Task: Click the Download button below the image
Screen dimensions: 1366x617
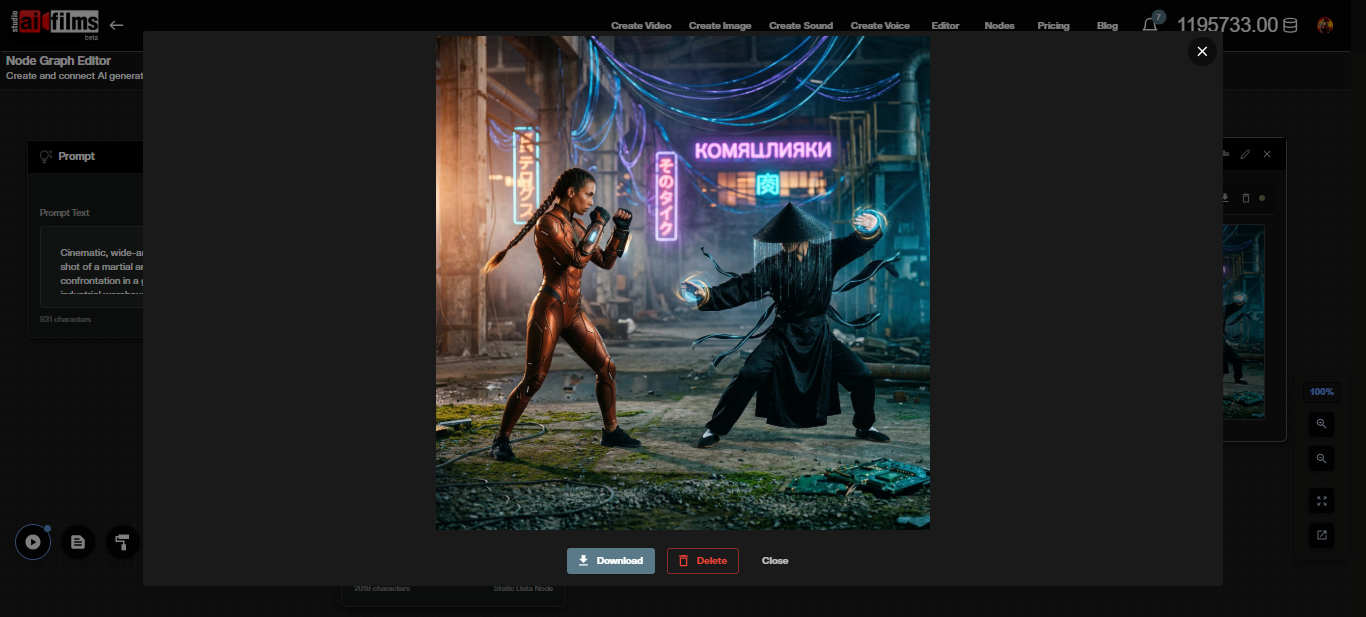Action: (610, 561)
